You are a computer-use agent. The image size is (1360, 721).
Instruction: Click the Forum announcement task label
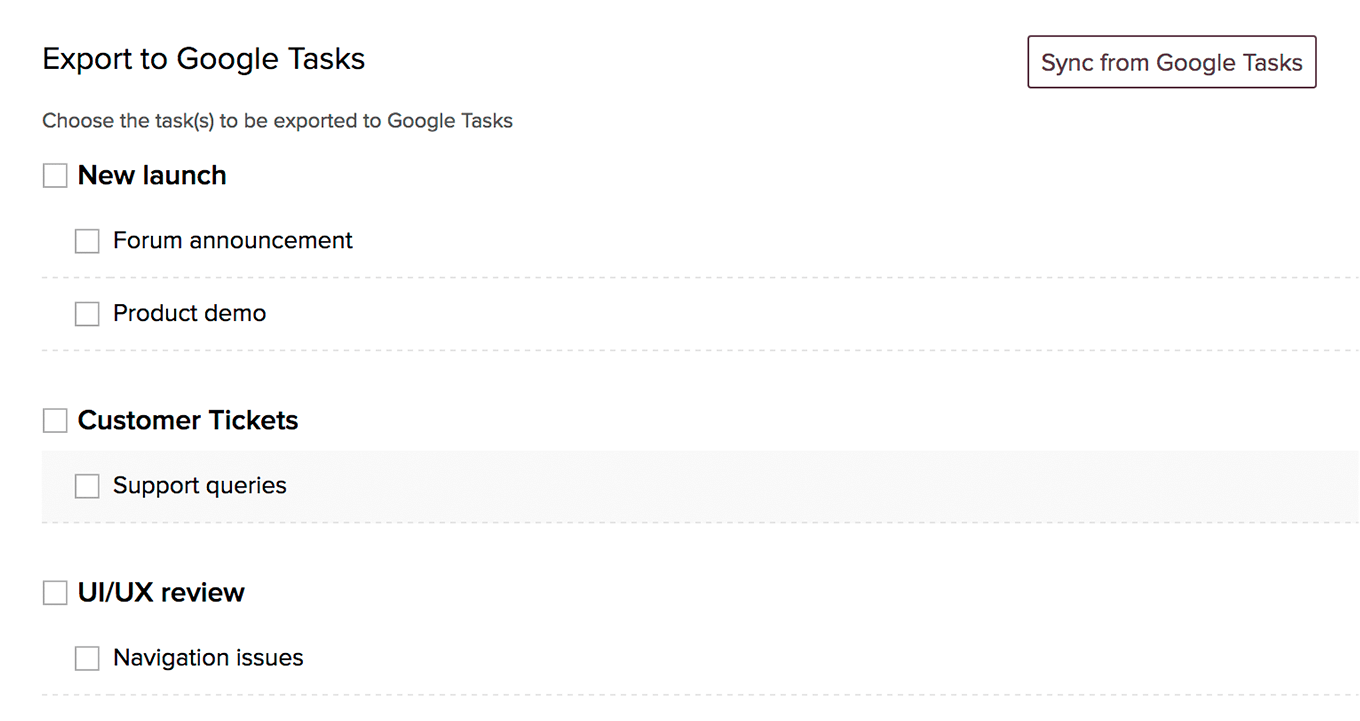pos(232,240)
